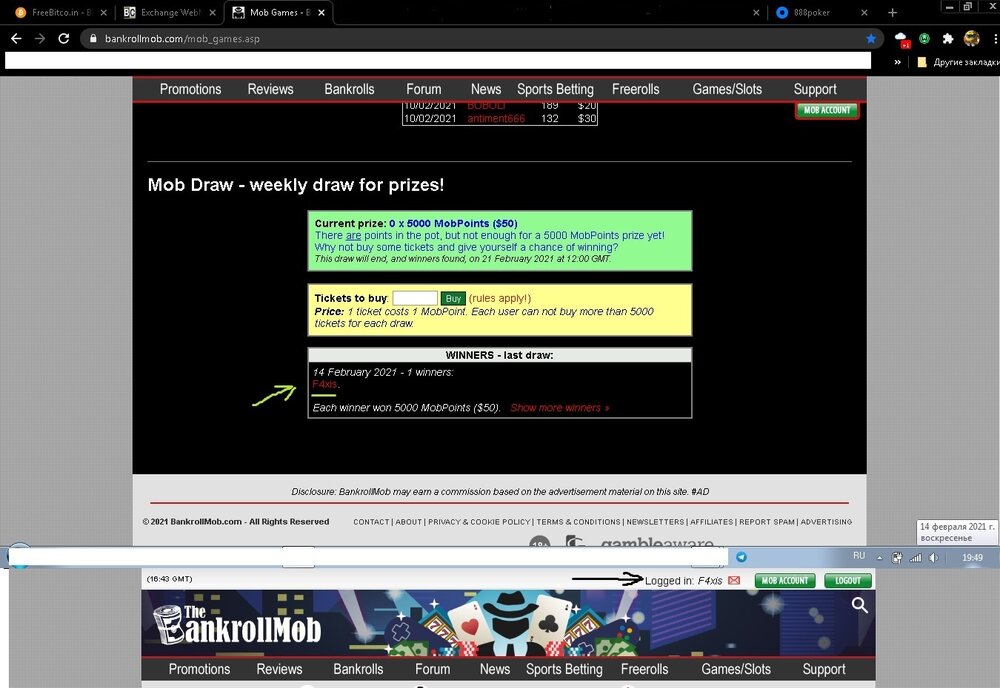Click the bookmark star in the address bar
The height and width of the screenshot is (688, 1000).
871,39
